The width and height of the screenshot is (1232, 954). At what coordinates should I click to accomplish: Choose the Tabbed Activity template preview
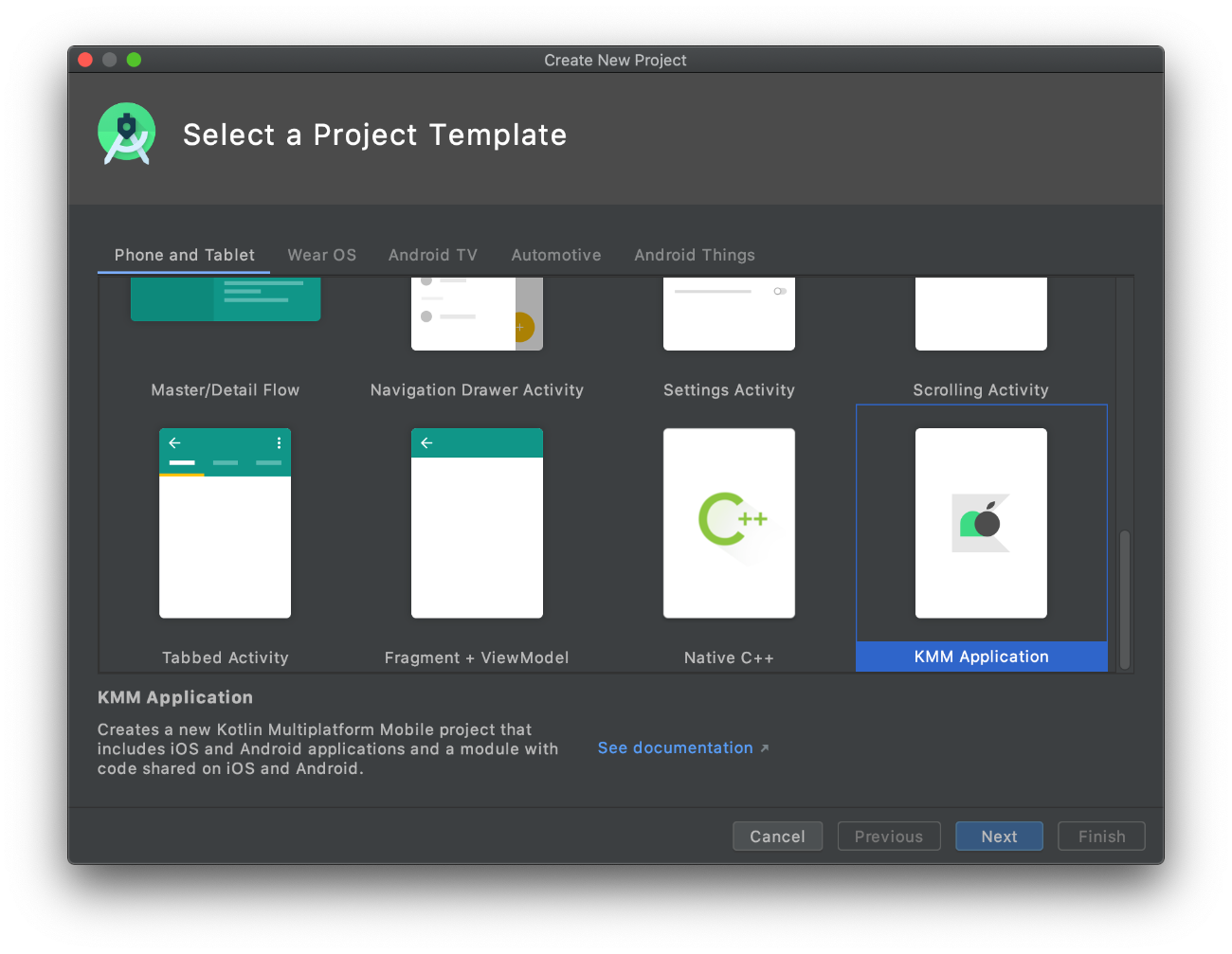coord(225,523)
